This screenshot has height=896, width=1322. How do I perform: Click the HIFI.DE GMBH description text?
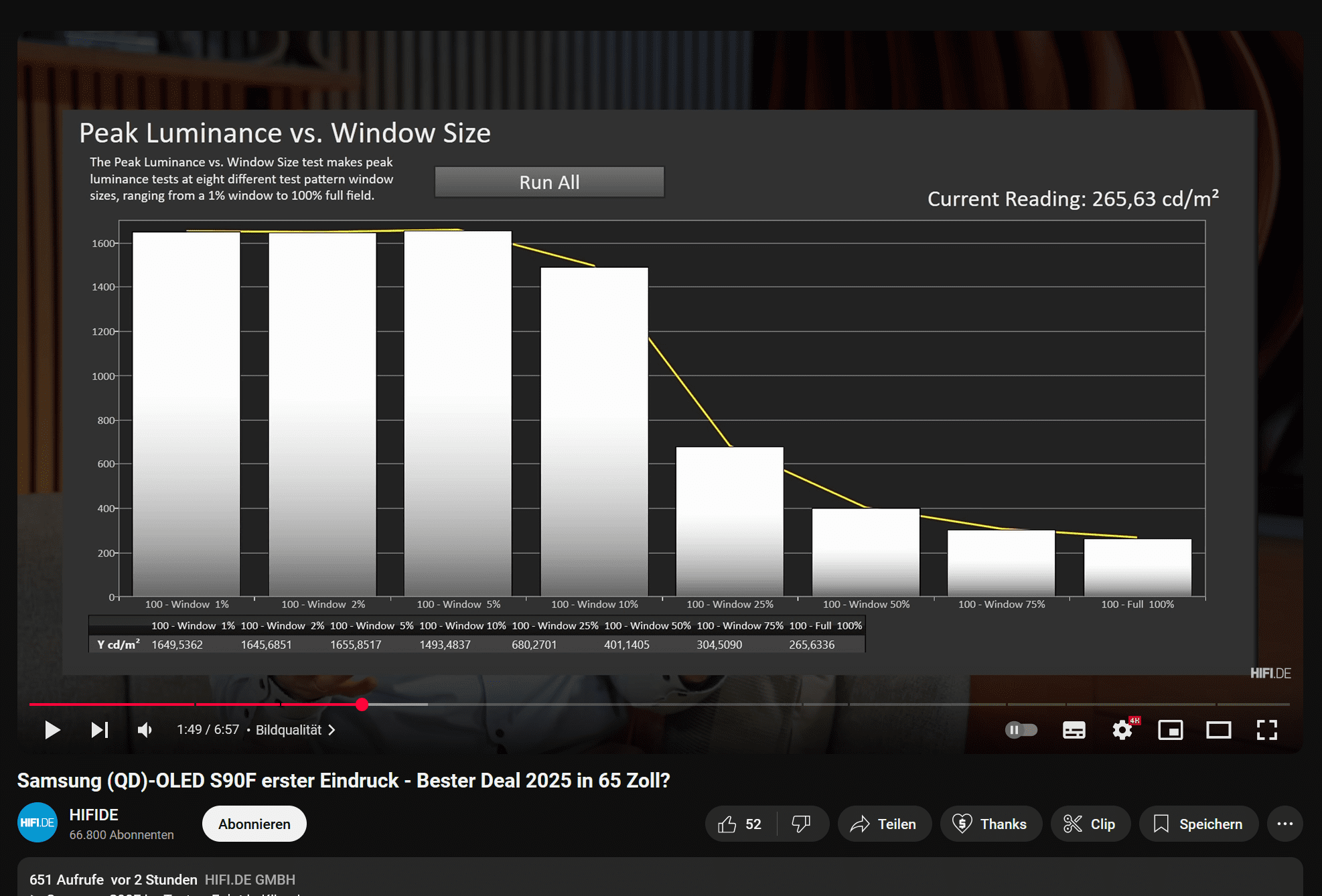(x=250, y=879)
